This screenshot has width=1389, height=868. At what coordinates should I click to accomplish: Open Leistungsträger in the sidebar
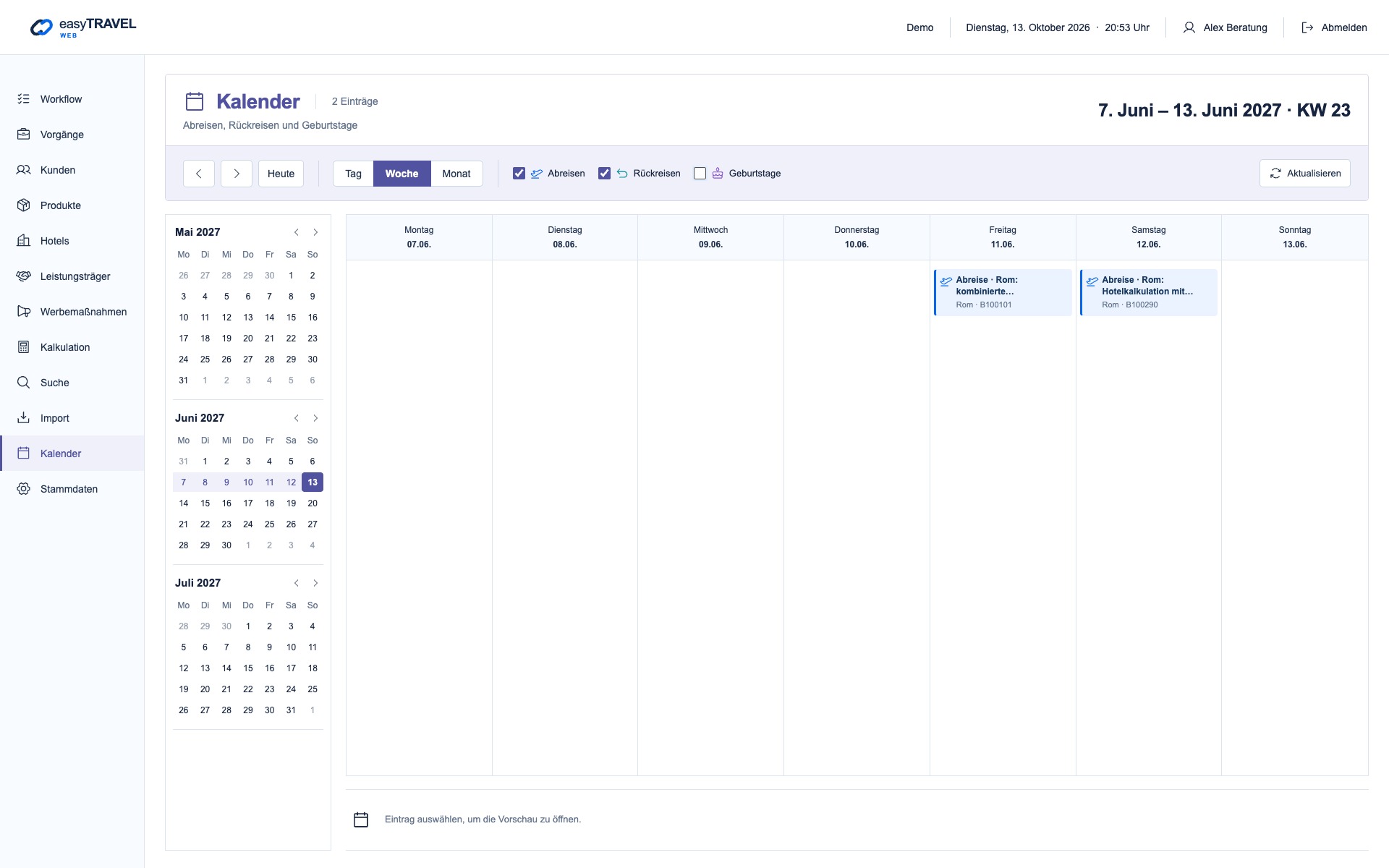[x=72, y=276]
